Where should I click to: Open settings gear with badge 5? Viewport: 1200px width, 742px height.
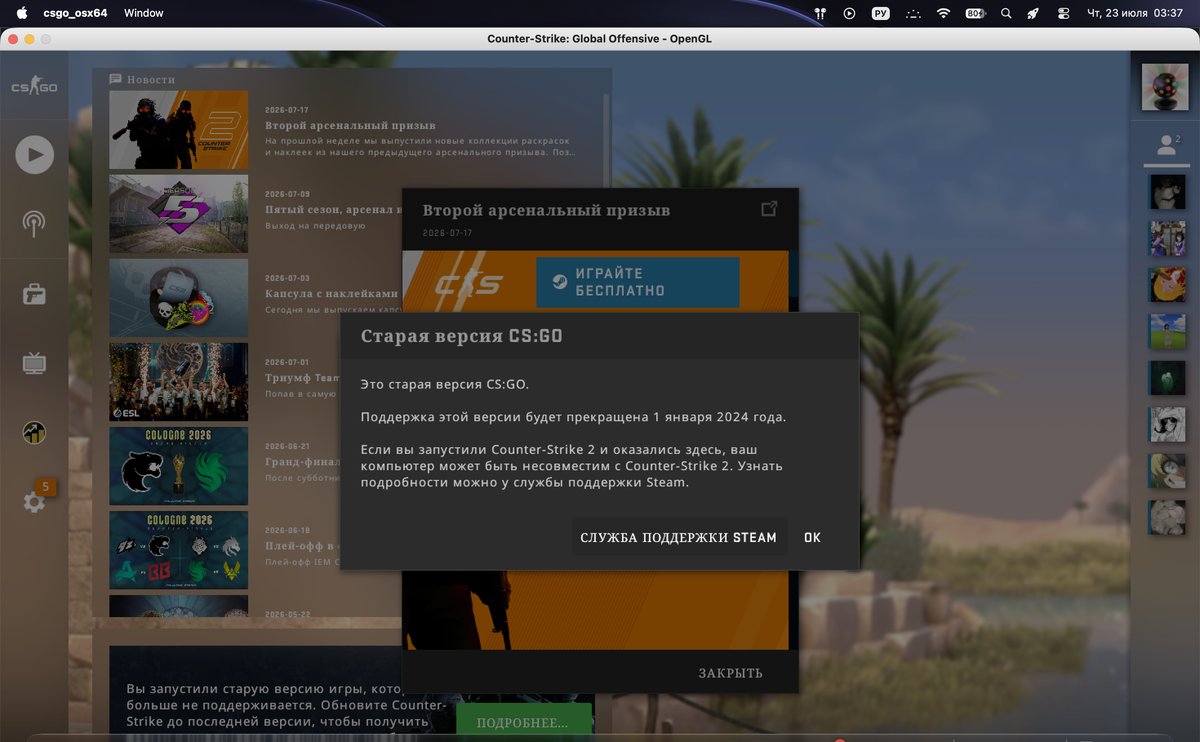(34, 502)
